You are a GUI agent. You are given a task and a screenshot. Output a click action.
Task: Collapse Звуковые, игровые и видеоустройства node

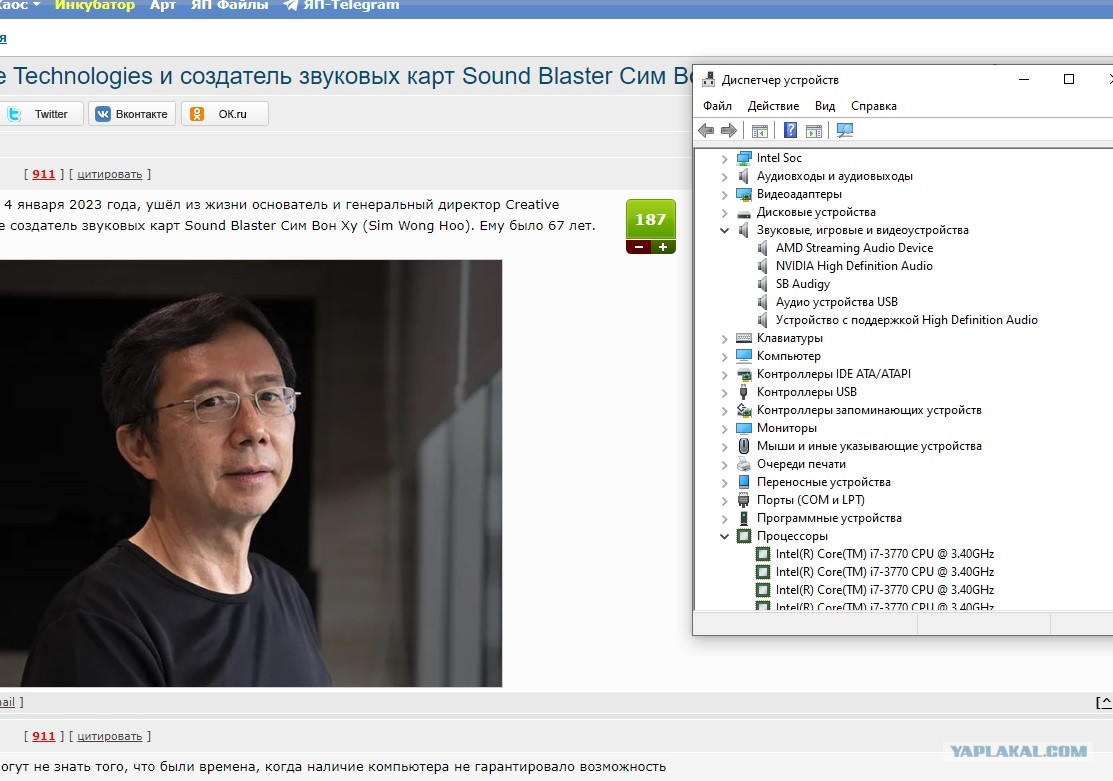(x=724, y=230)
